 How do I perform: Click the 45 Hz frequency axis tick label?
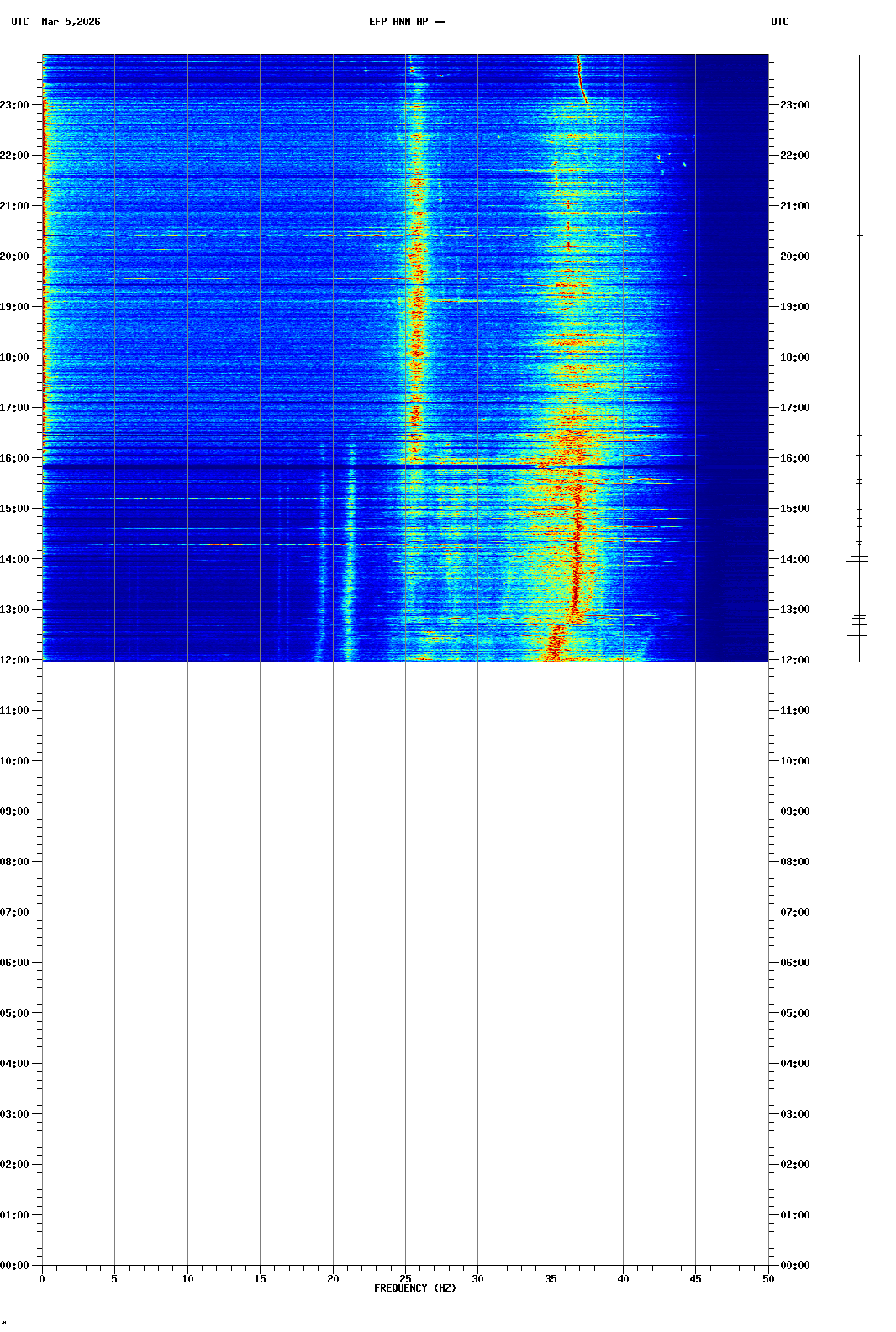coord(695,1279)
